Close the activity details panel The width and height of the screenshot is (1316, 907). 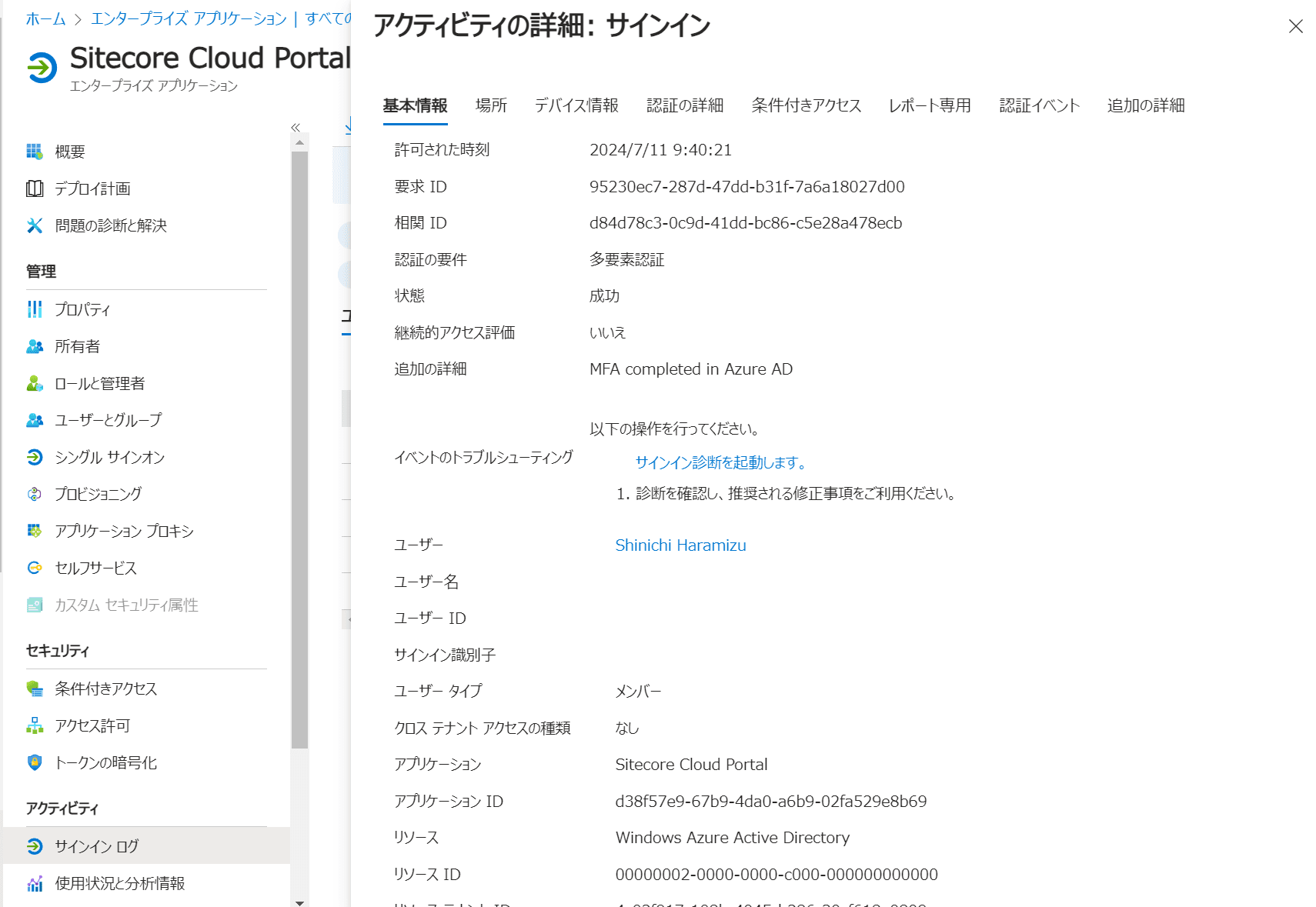(x=1295, y=27)
